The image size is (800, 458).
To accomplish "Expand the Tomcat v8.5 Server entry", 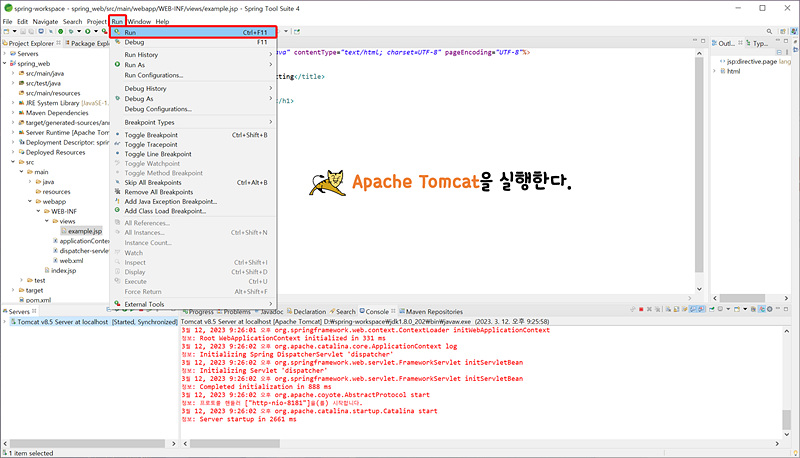I will pos(5,322).
